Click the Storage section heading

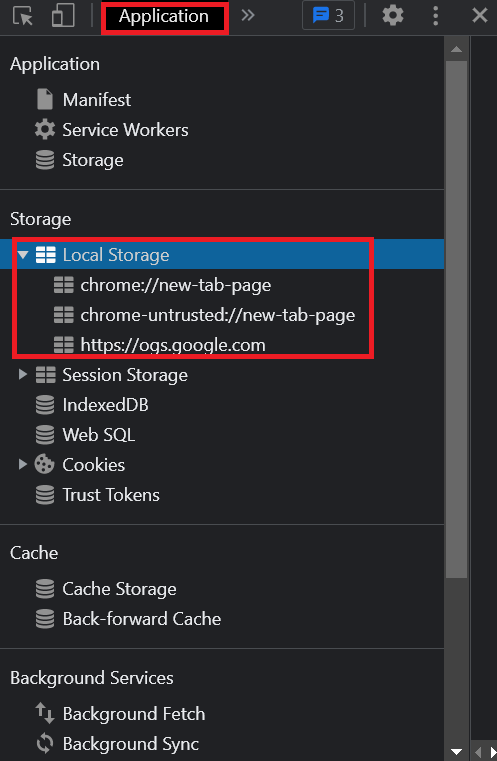pyautogui.click(x=40, y=219)
